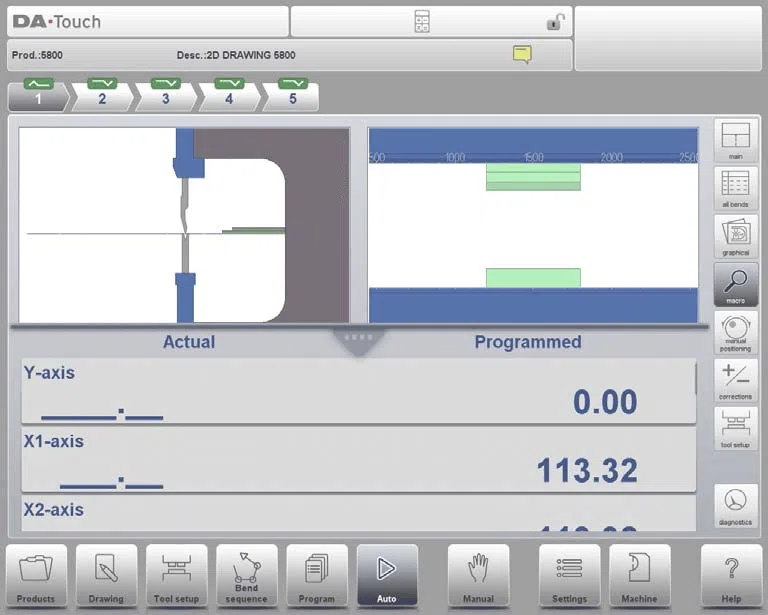Click the Y-axis programmed value 0.00

click(x=605, y=402)
